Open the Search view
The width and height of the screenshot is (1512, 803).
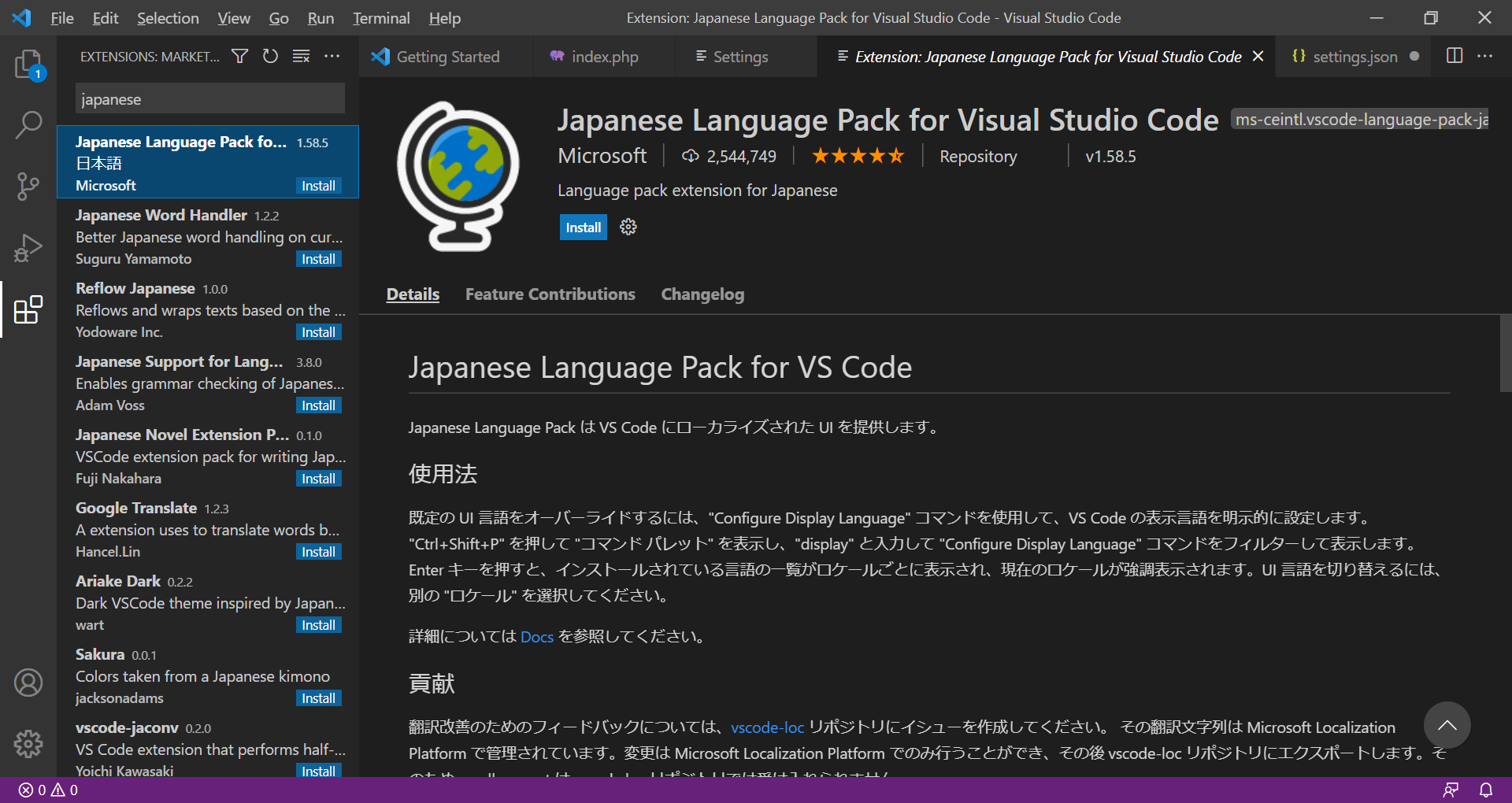[29, 125]
